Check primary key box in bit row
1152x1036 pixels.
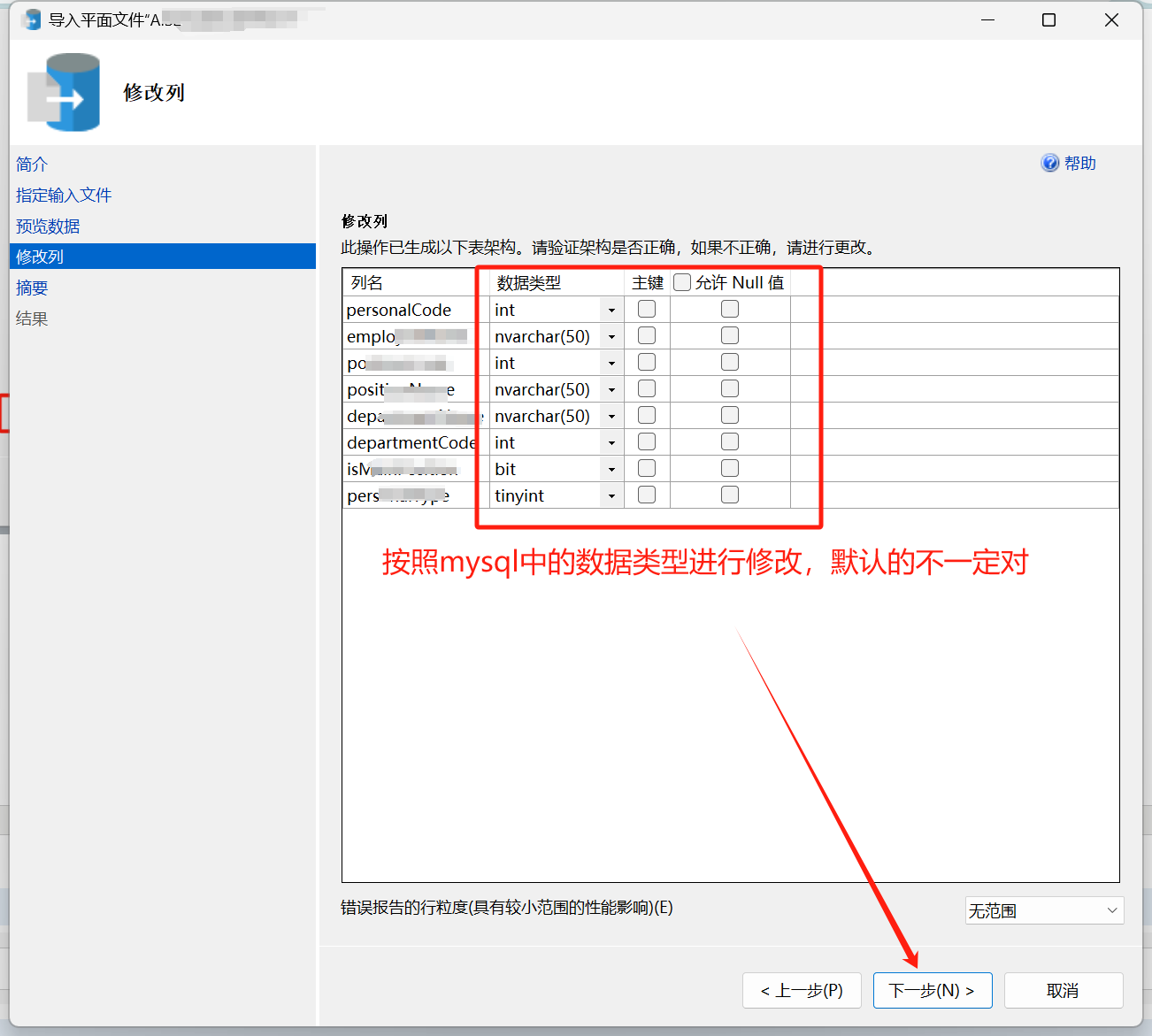pyautogui.click(x=647, y=468)
